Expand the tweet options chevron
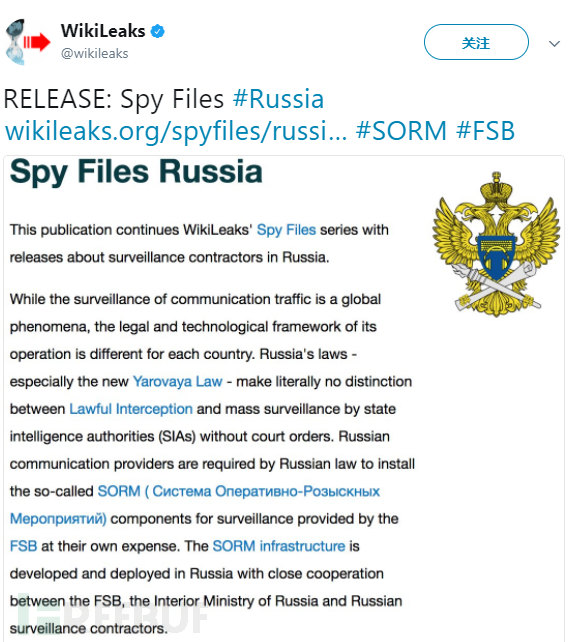Viewport: 575px width, 642px height. (x=554, y=43)
